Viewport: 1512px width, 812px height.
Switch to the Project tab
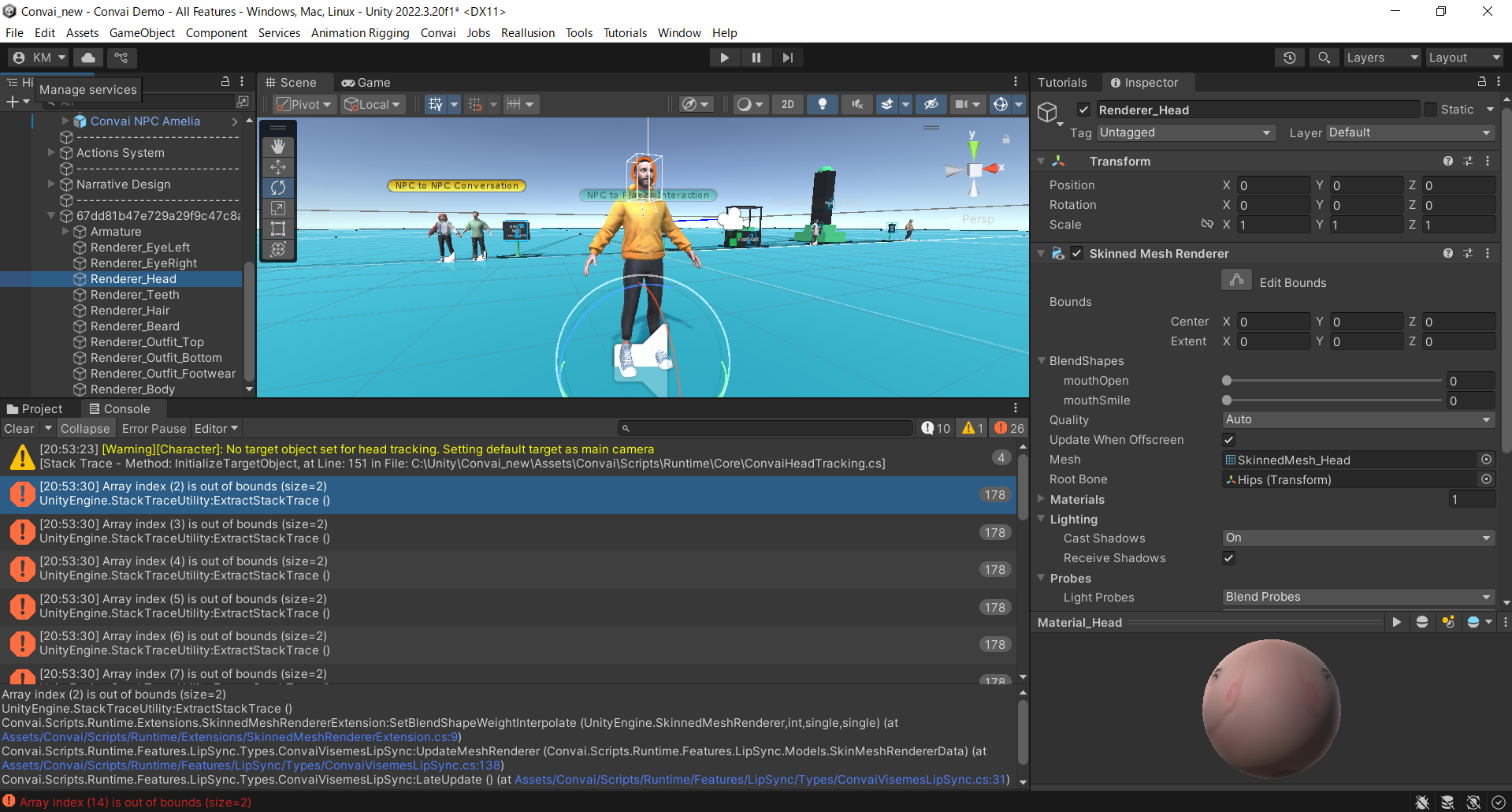(x=35, y=408)
